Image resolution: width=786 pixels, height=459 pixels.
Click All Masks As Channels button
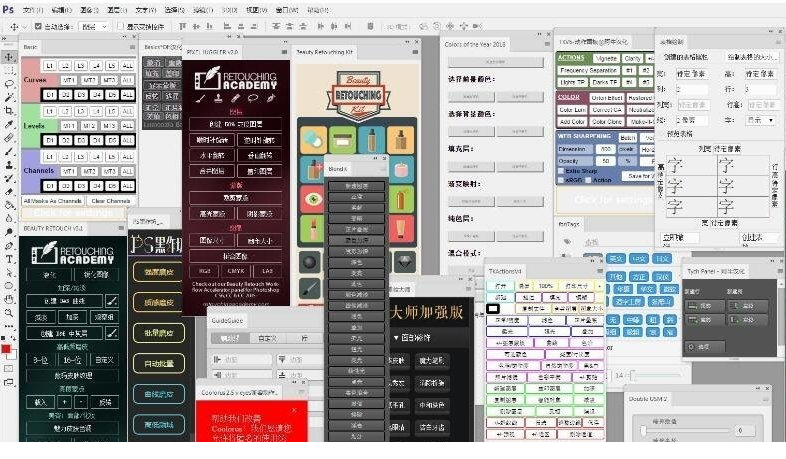[53, 201]
